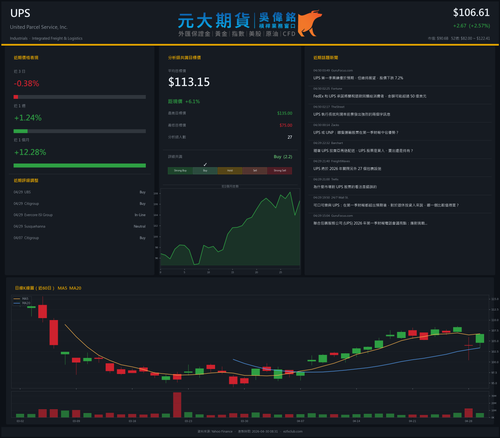Click the Strong Sell rating segment

click(x=280, y=171)
